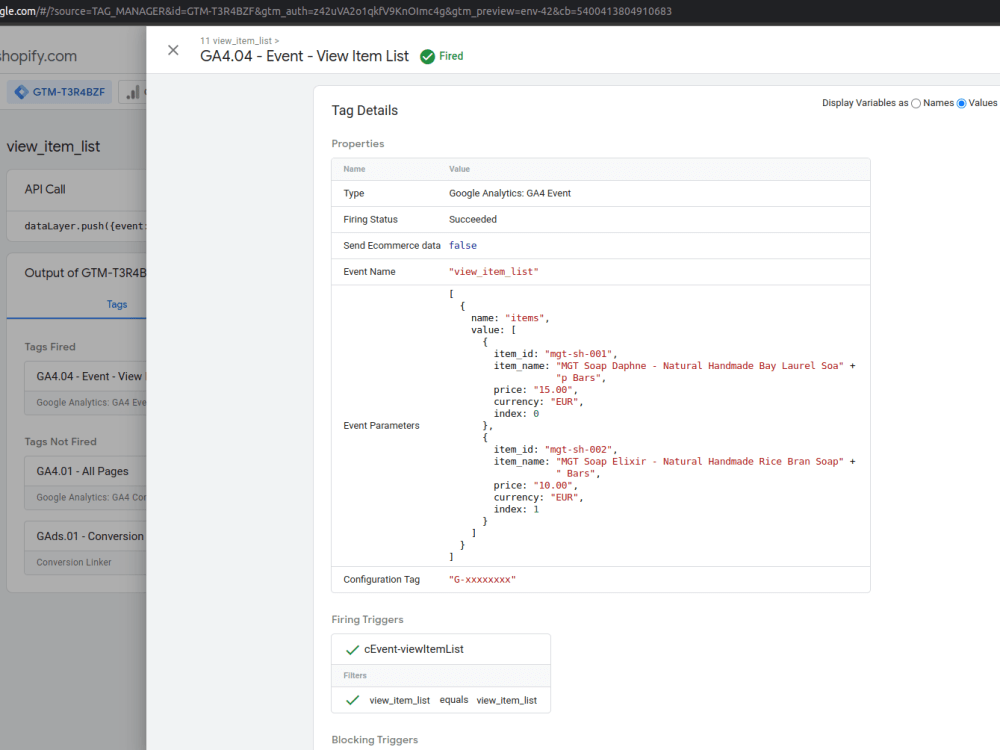Click the green Fired status checkmark icon
This screenshot has width=1000, height=750.
coord(427,57)
